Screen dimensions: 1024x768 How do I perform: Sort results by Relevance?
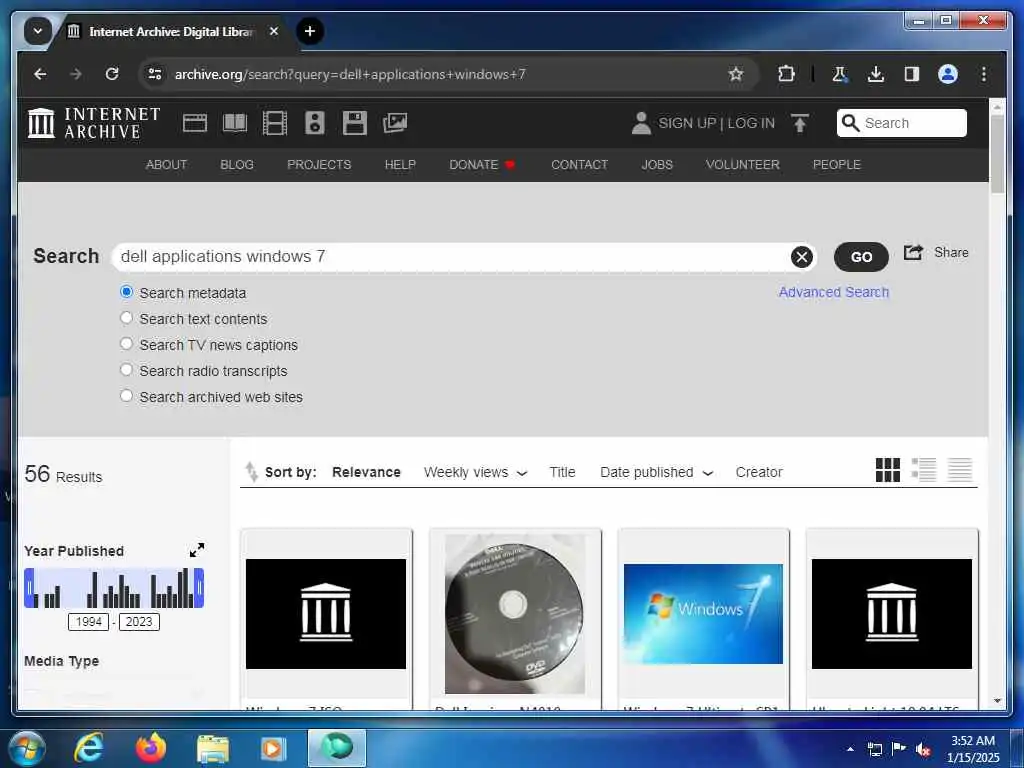coord(366,472)
